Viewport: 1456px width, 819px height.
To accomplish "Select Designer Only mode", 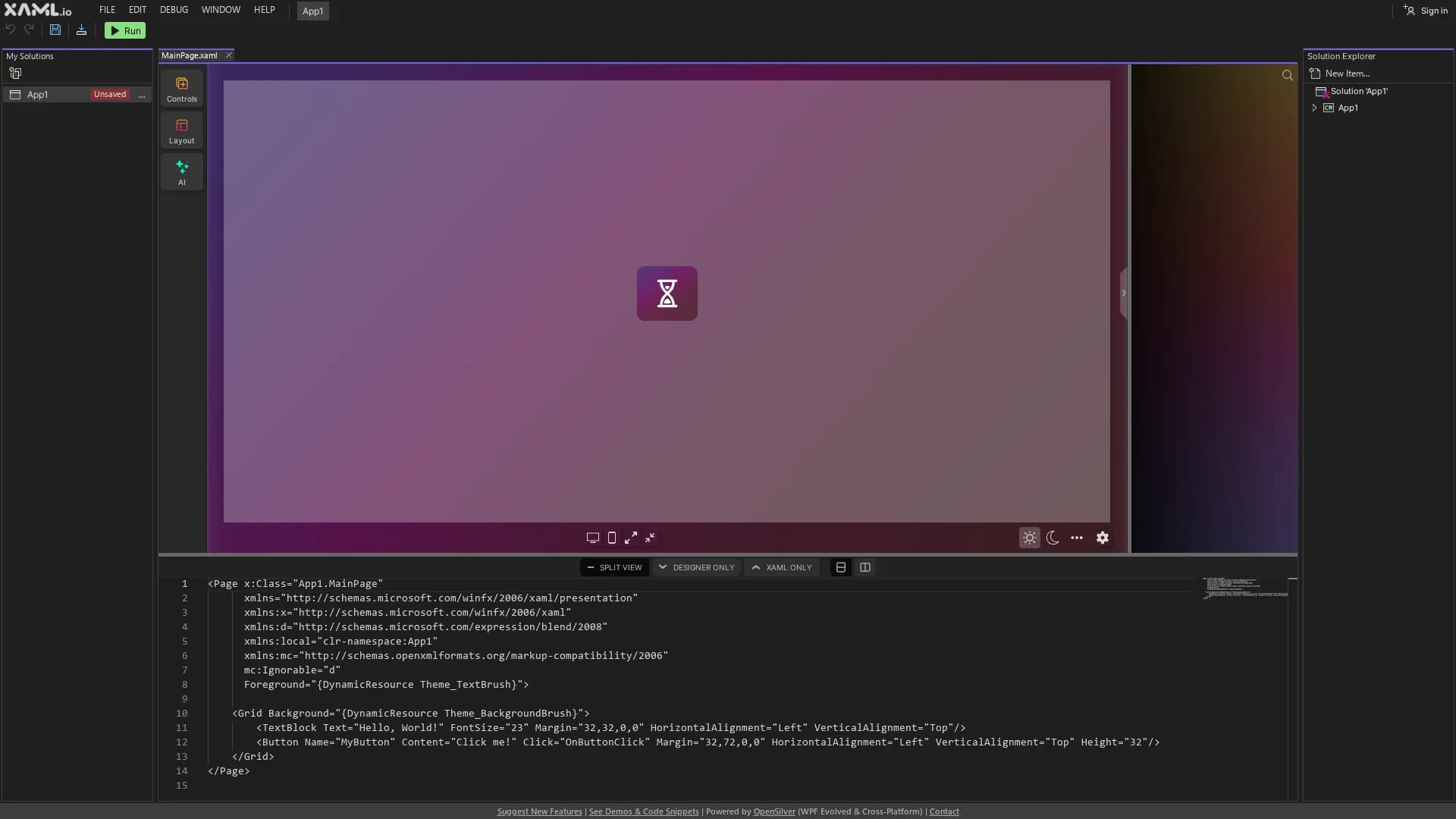I will (x=696, y=567).
